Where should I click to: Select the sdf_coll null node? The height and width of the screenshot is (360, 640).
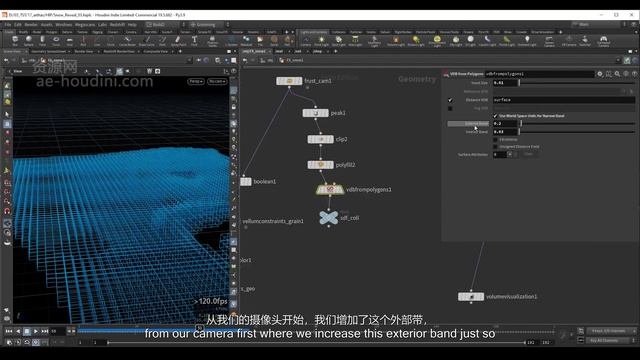[x=329, y=218]
